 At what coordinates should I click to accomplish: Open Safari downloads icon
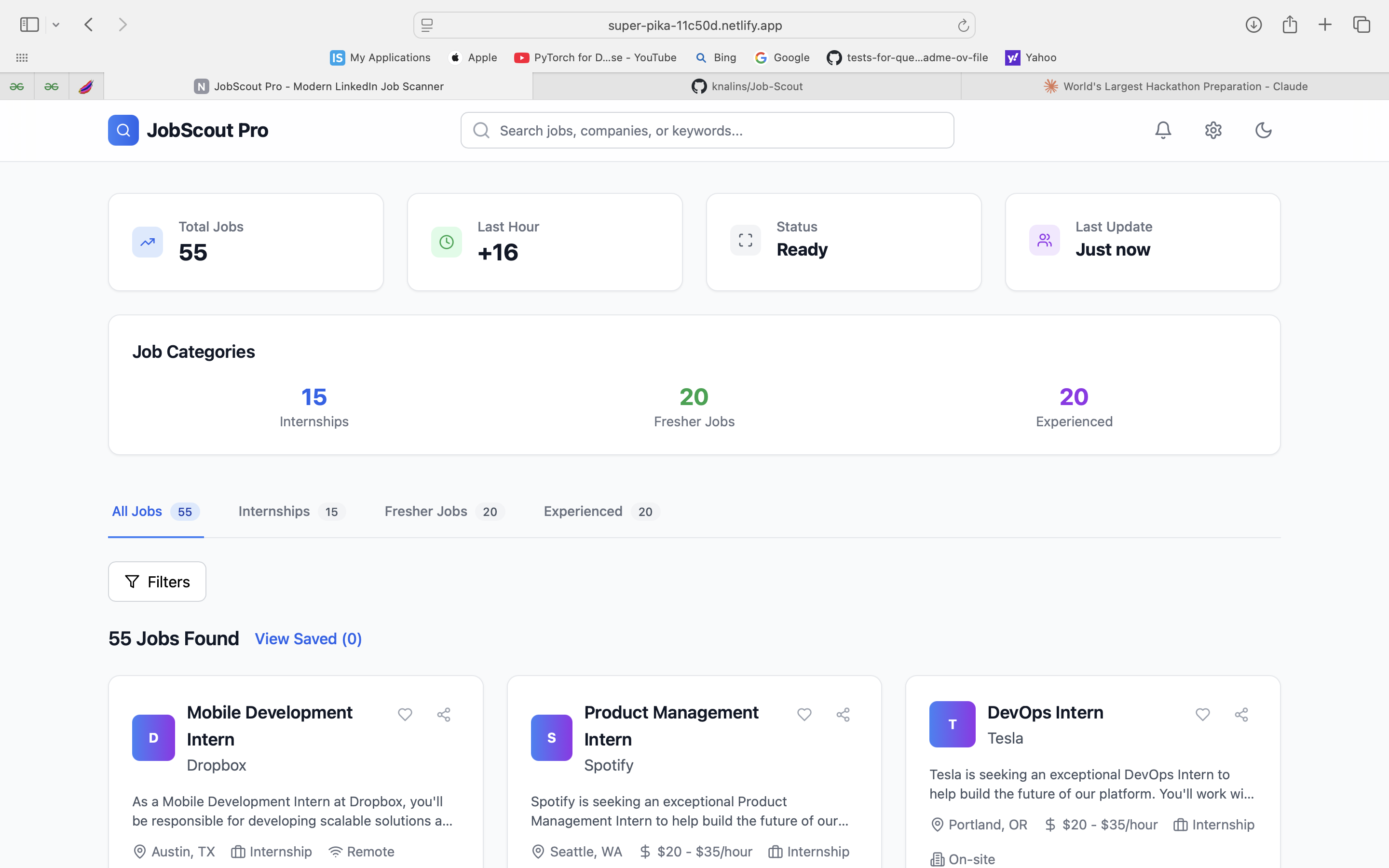1253,25
